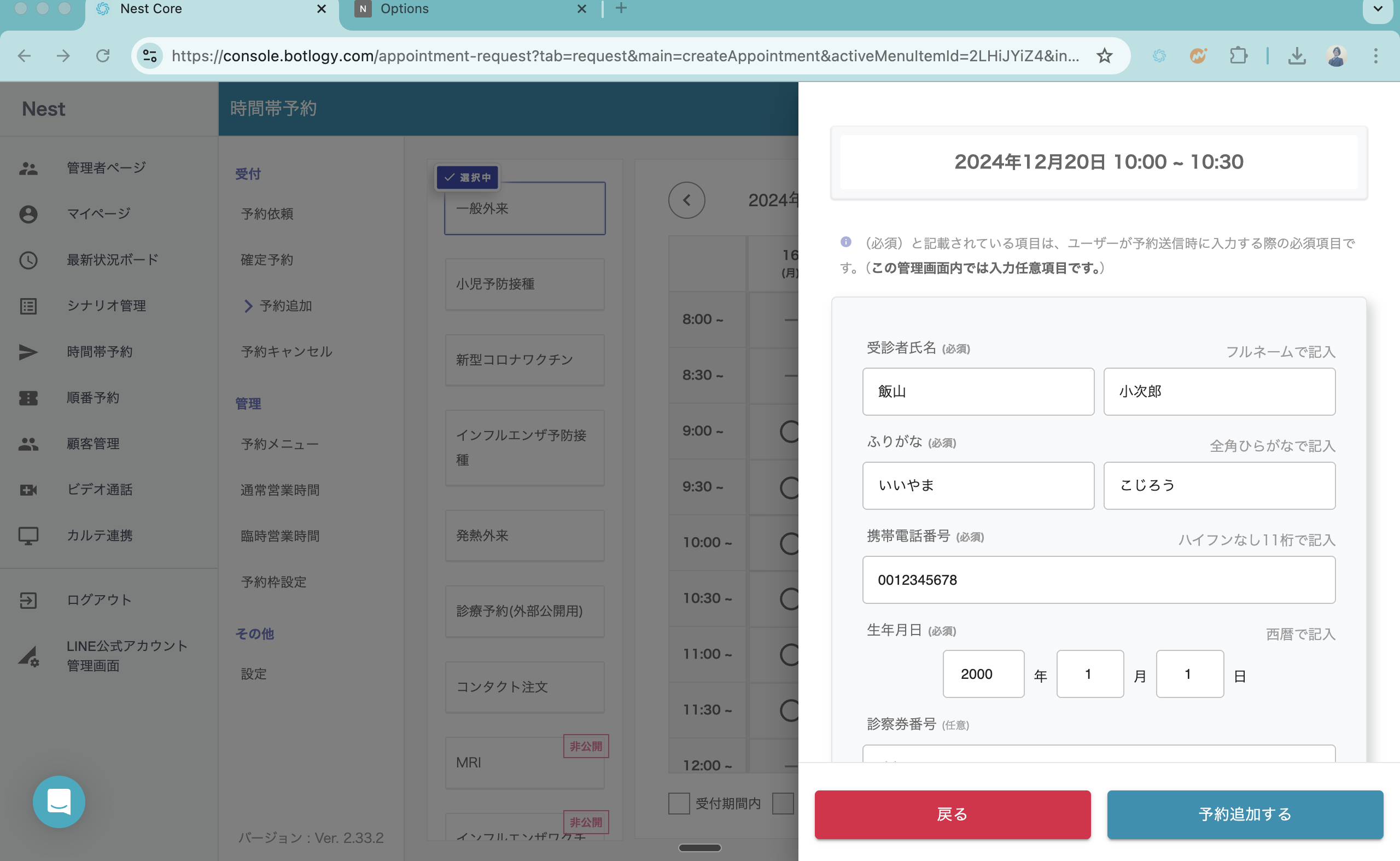Click the 順番予約 ticket icon

(x=28, y=398)
